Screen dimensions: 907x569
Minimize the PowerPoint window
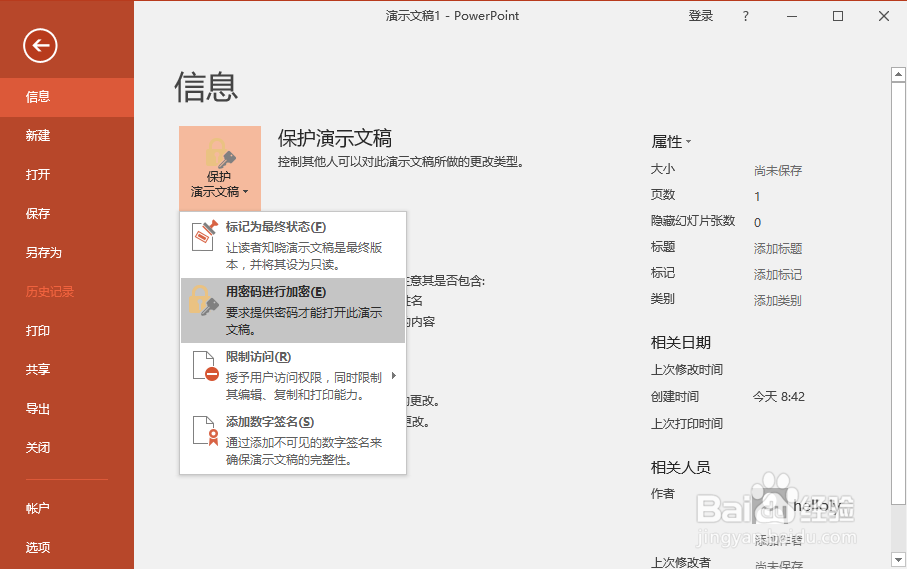(792, 16)
